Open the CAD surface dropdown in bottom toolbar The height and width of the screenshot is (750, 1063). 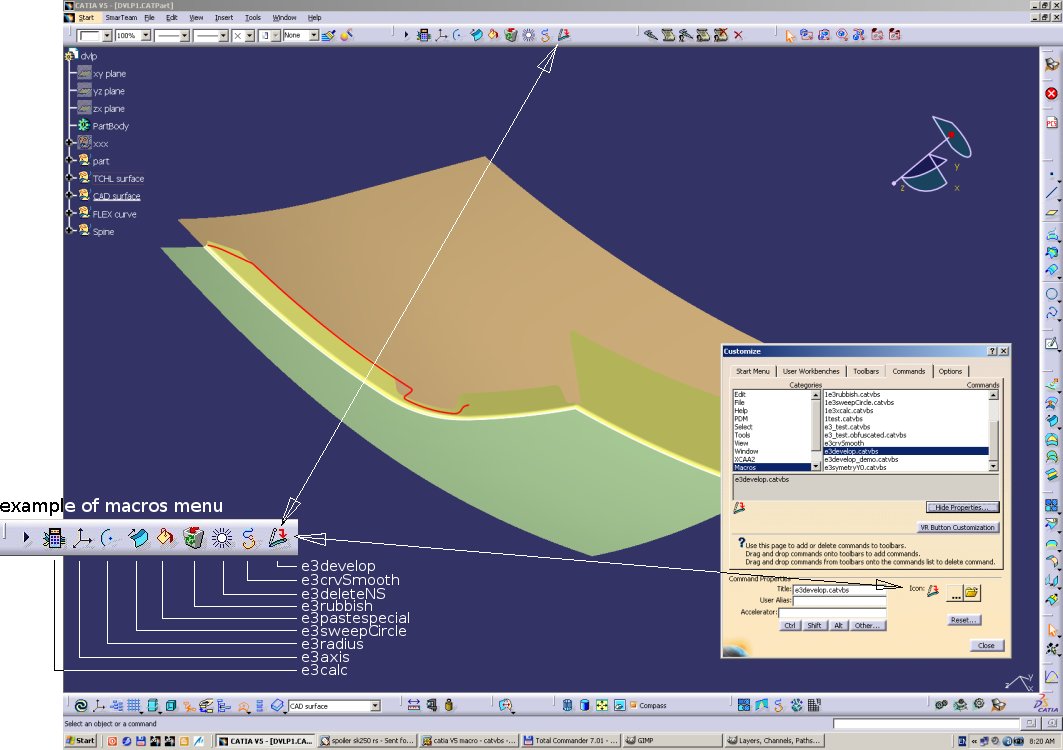375,706
